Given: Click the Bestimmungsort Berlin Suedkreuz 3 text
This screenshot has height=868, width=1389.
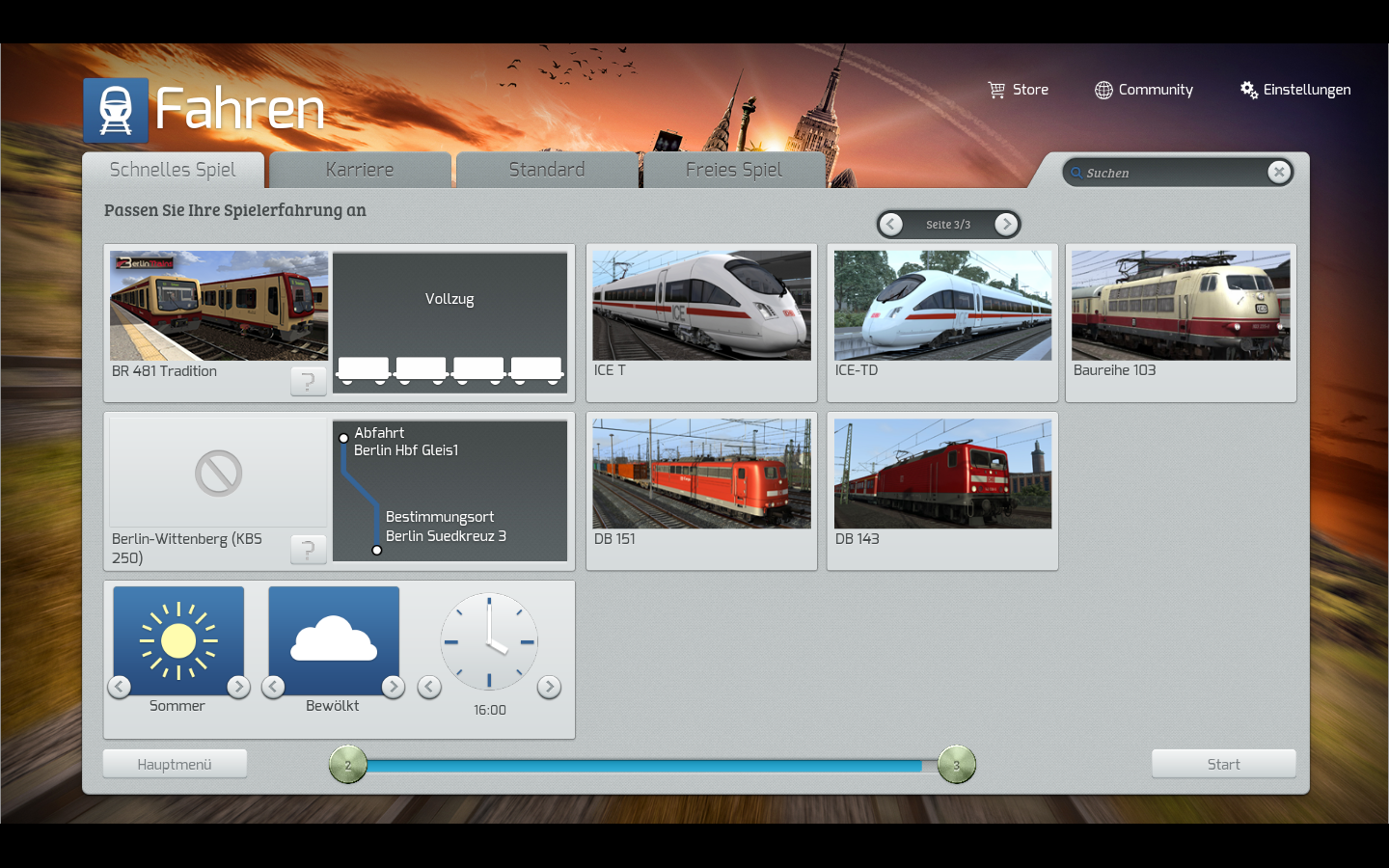Looking at the screenshot, I should click(446, 527).
